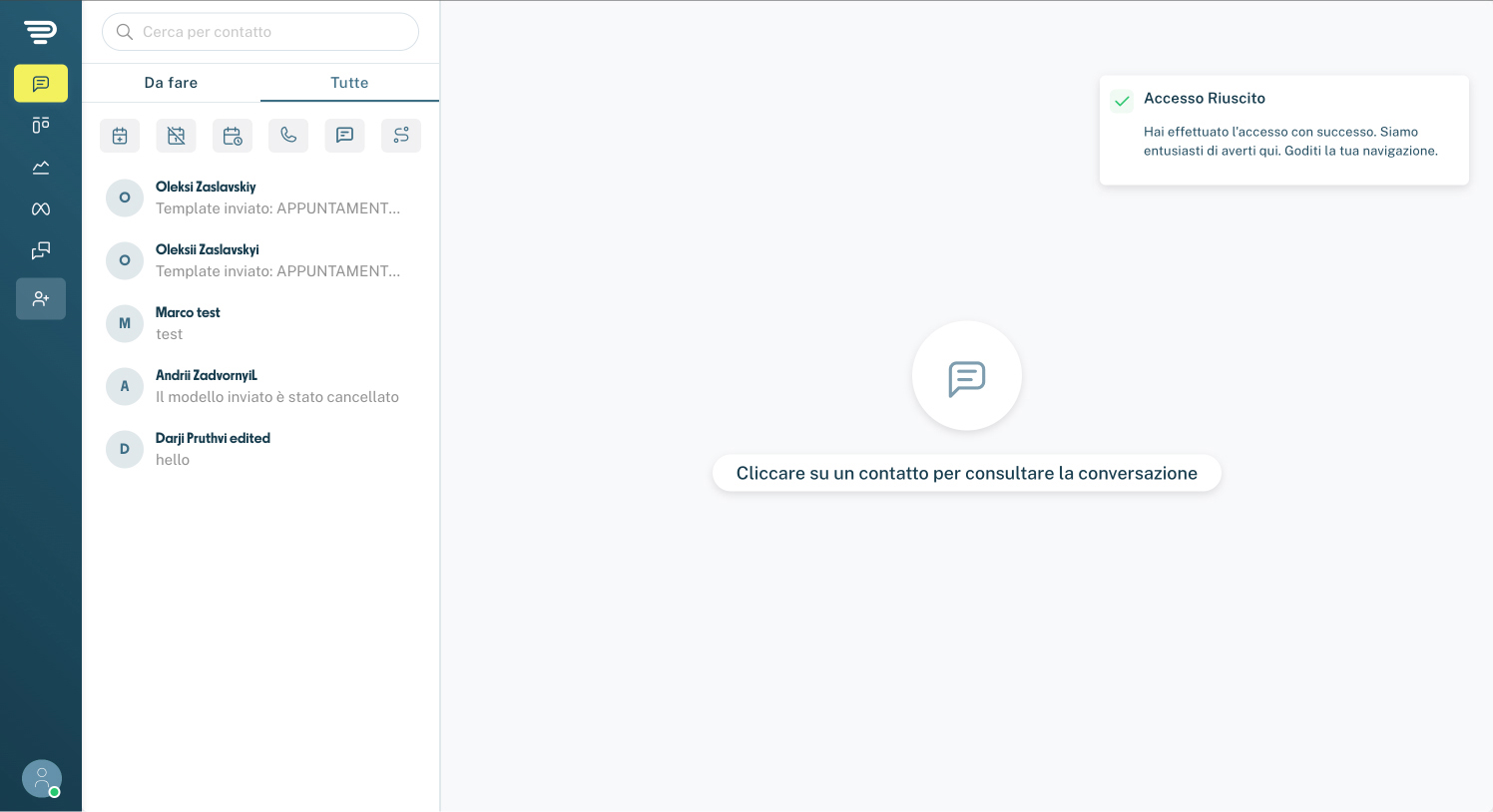
Task: Open the Marco test conversation
Action: 260,323
